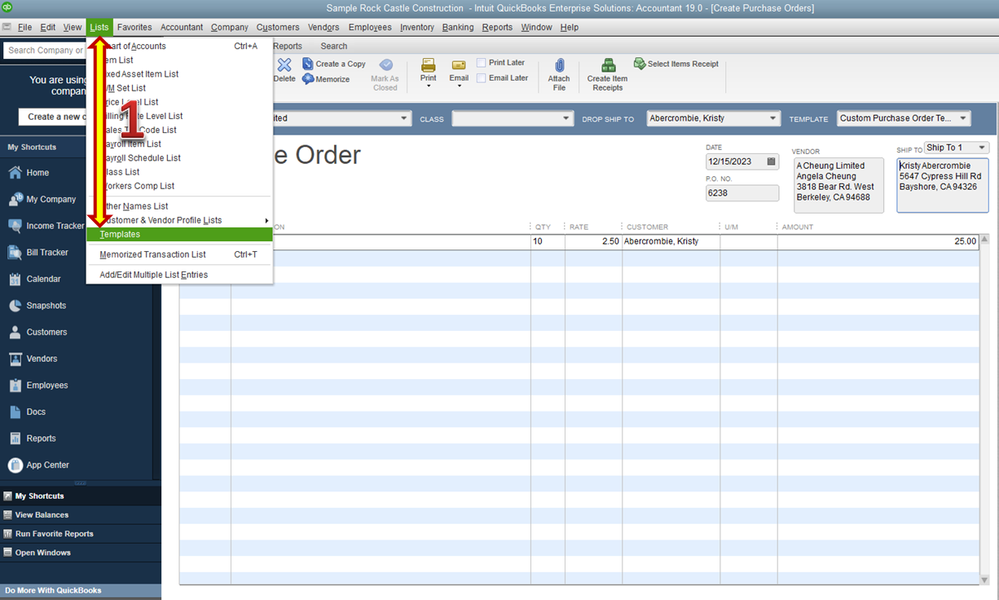The image size is (999, 600).
Task: Enable the Email Later checkbox
Action: click(481, 78)
